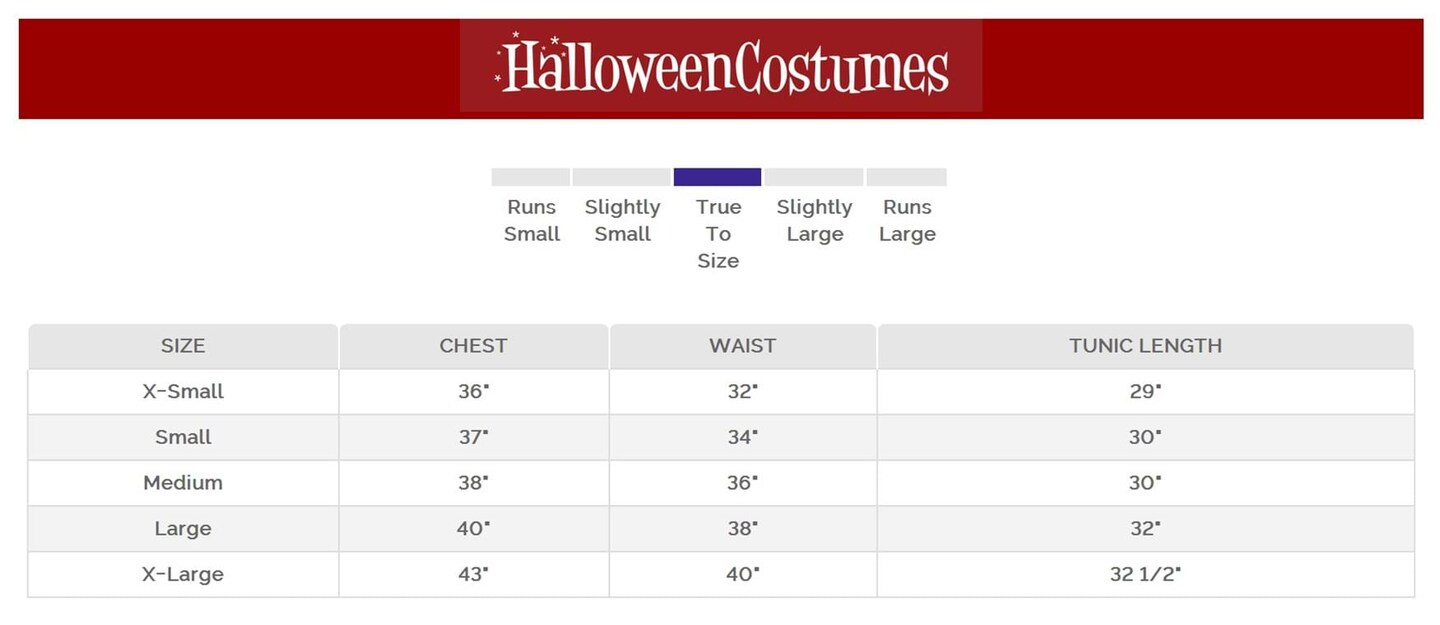Click the 43" chest measurement cell
1440x625 pixels.
(473, 574)
